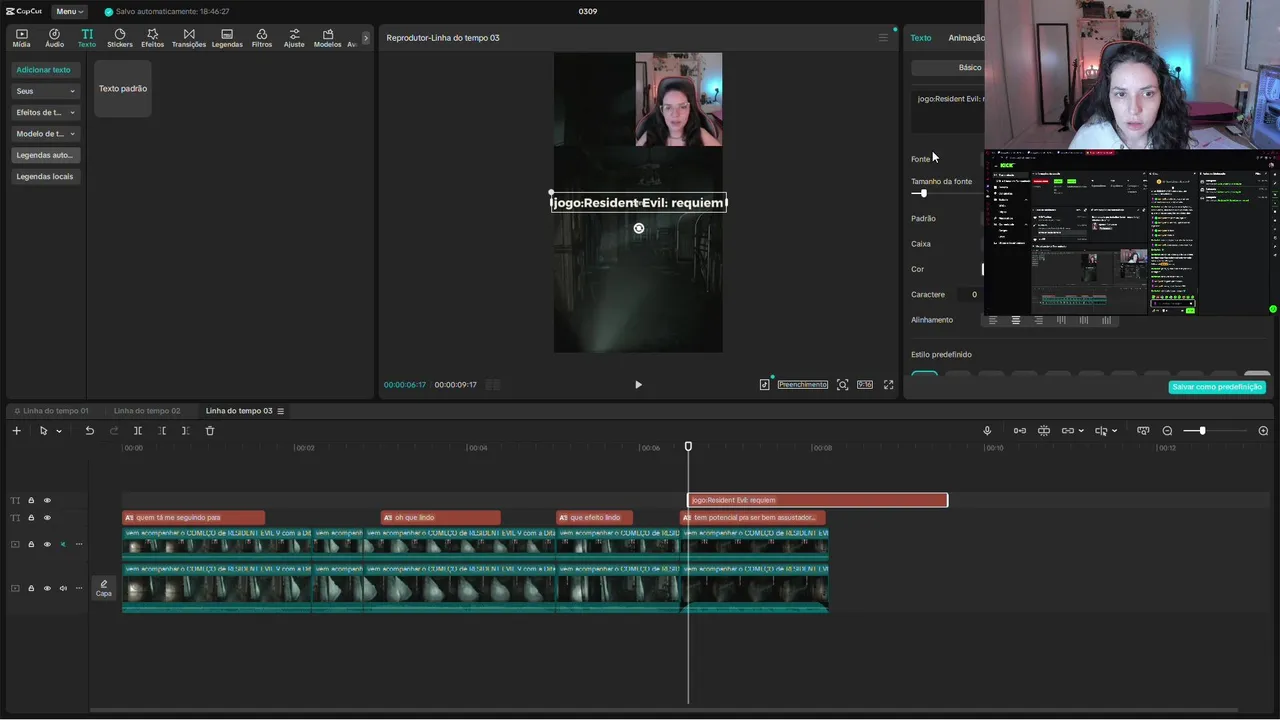The image size is (1280, 720).
Task: Open the Menu dropdown
Action: tap(68, 11)
